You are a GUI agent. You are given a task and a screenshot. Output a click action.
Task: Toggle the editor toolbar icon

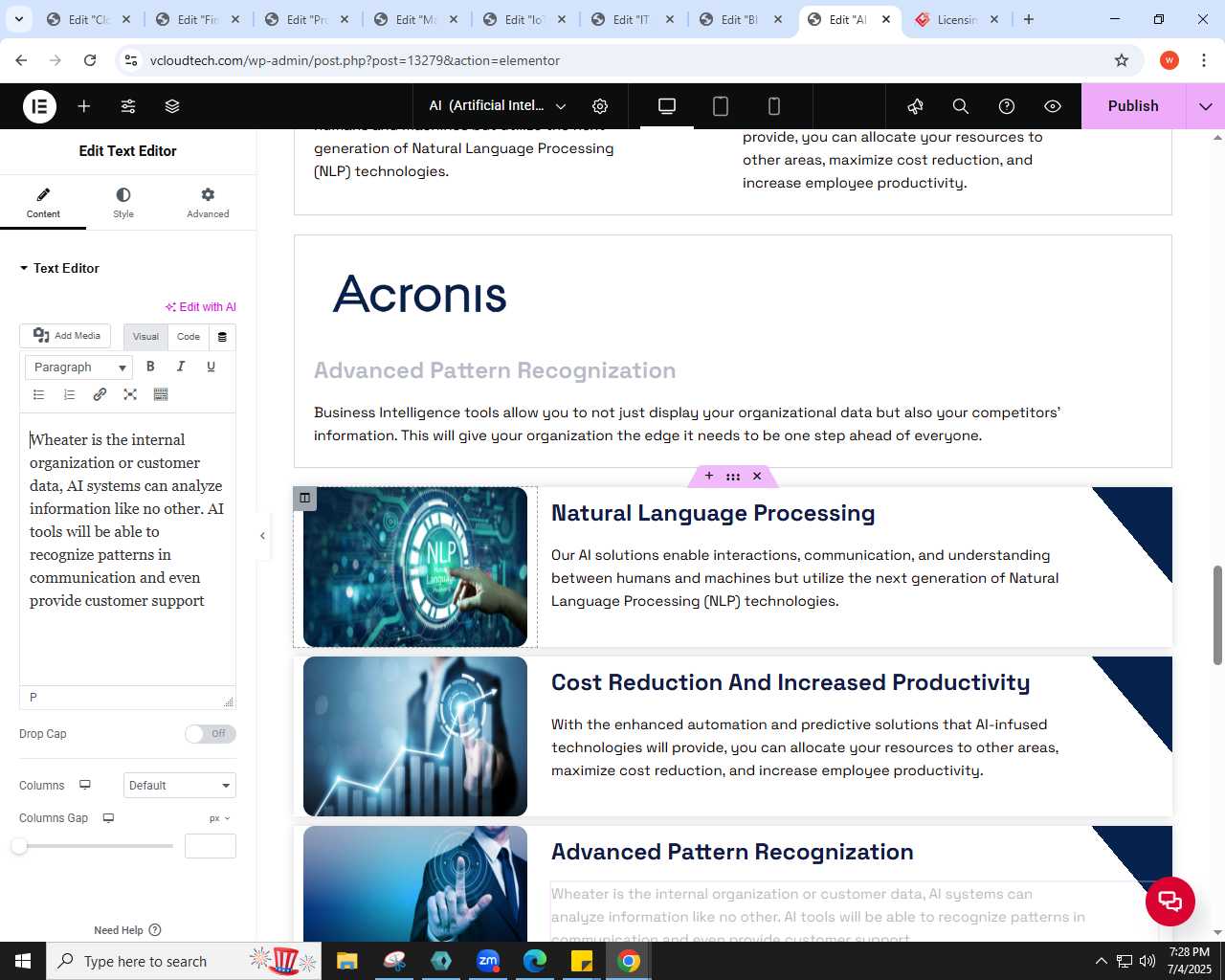(x=161, y=394)
